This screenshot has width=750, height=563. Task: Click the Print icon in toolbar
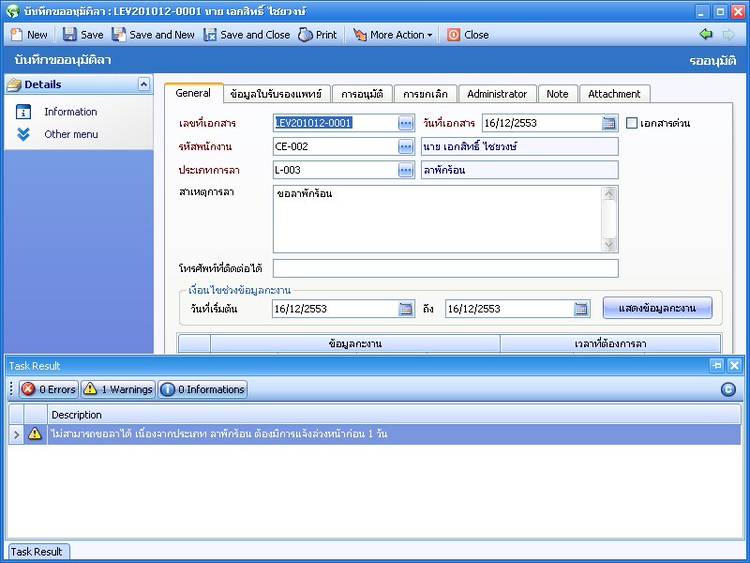(306, 34)
